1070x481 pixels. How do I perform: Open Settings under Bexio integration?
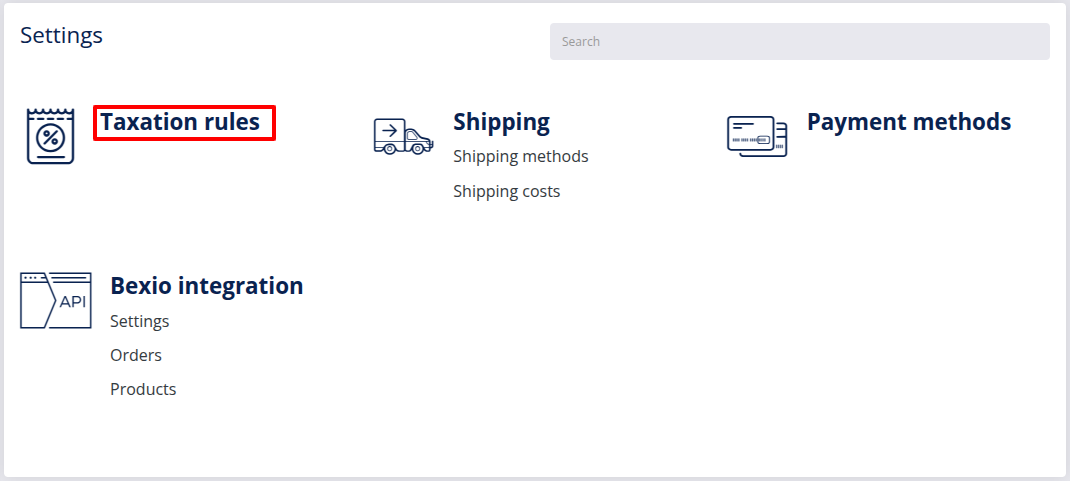[x=140, y=321]
